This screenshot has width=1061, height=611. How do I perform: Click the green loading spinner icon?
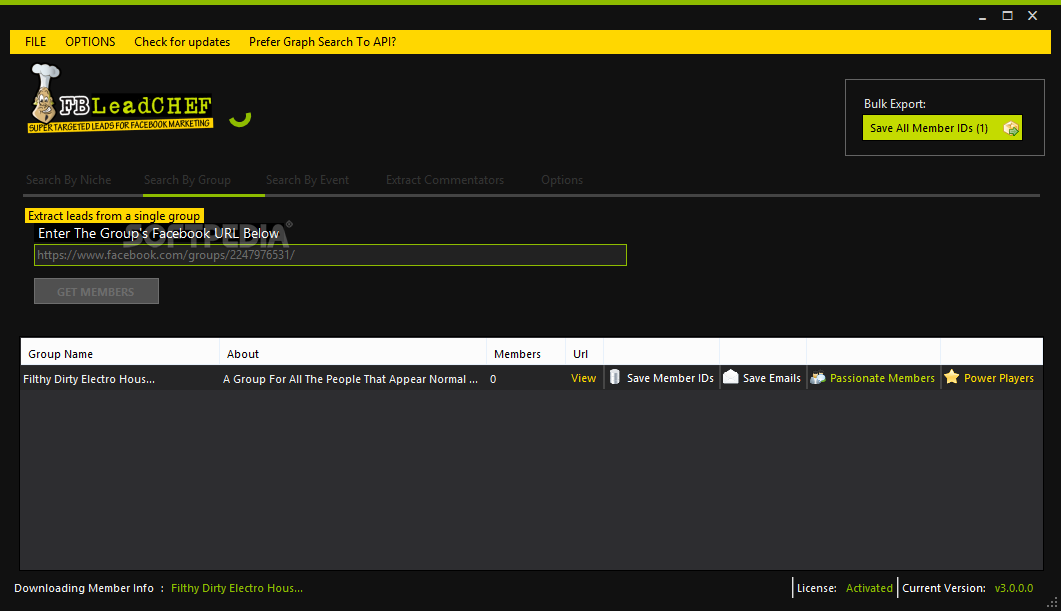click(x=240, y=118)
